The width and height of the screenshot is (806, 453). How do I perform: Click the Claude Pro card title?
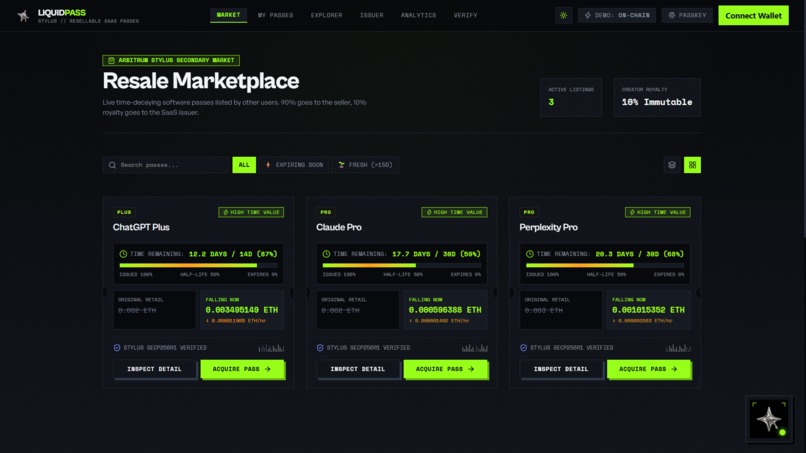click(339, 227)
